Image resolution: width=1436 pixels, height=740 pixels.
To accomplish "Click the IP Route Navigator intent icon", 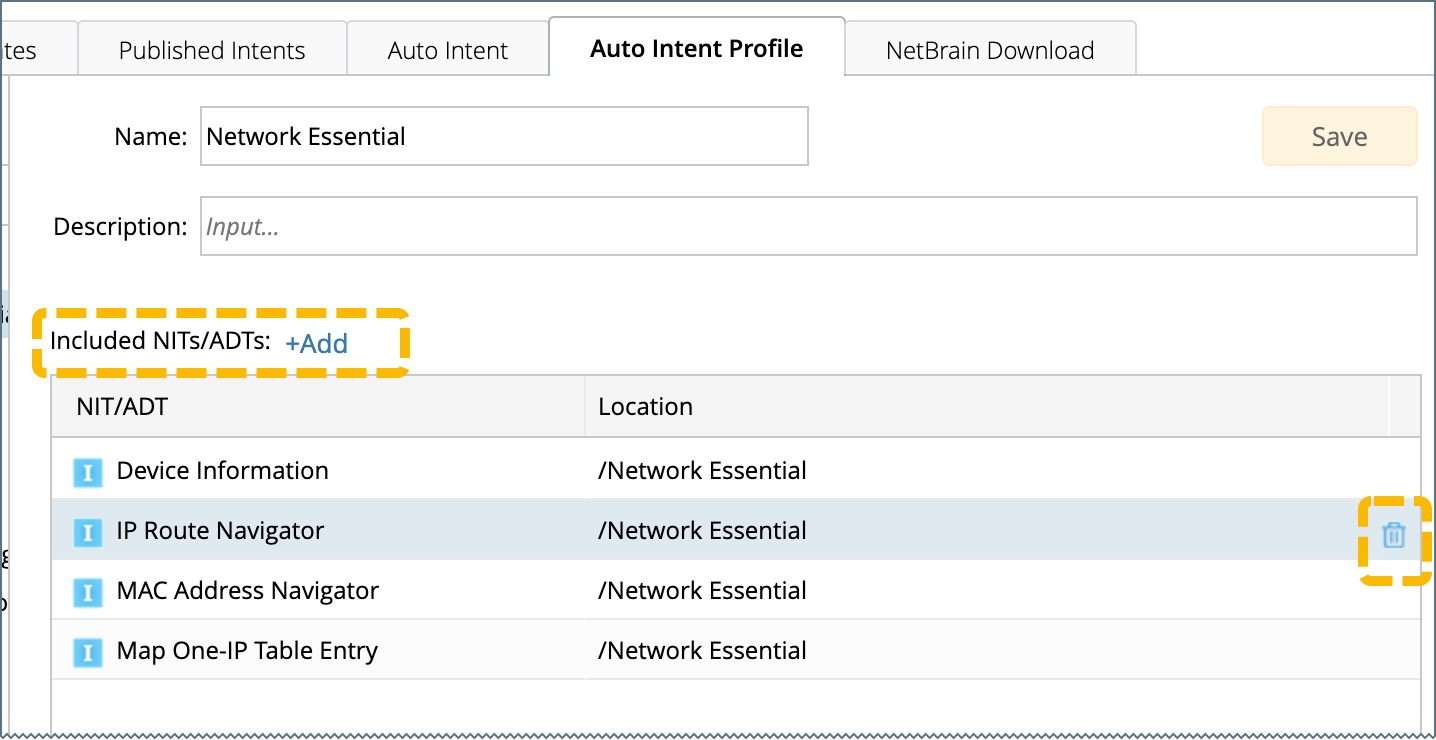I will 88,532.
